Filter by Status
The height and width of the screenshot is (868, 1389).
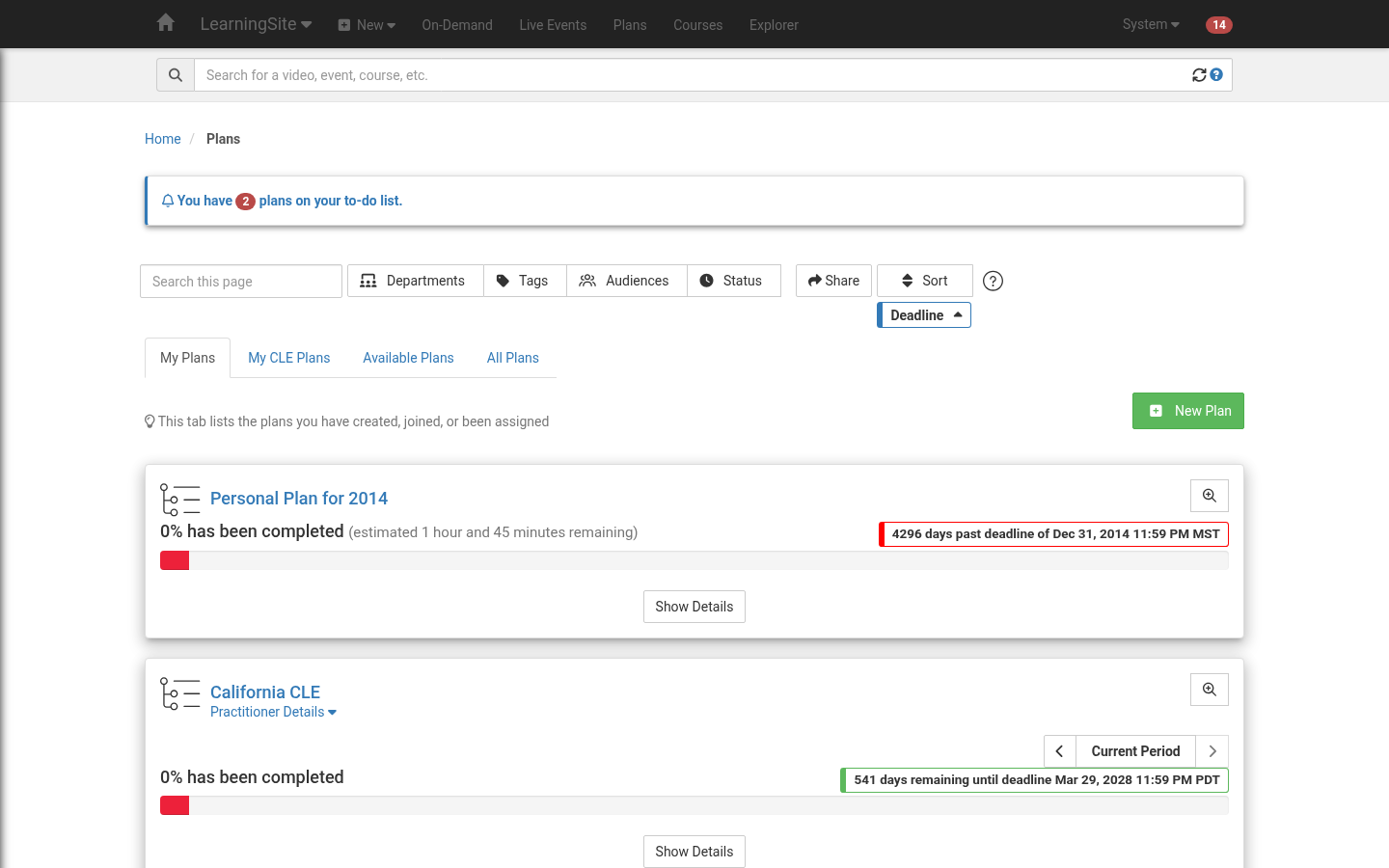click(734, 281)
